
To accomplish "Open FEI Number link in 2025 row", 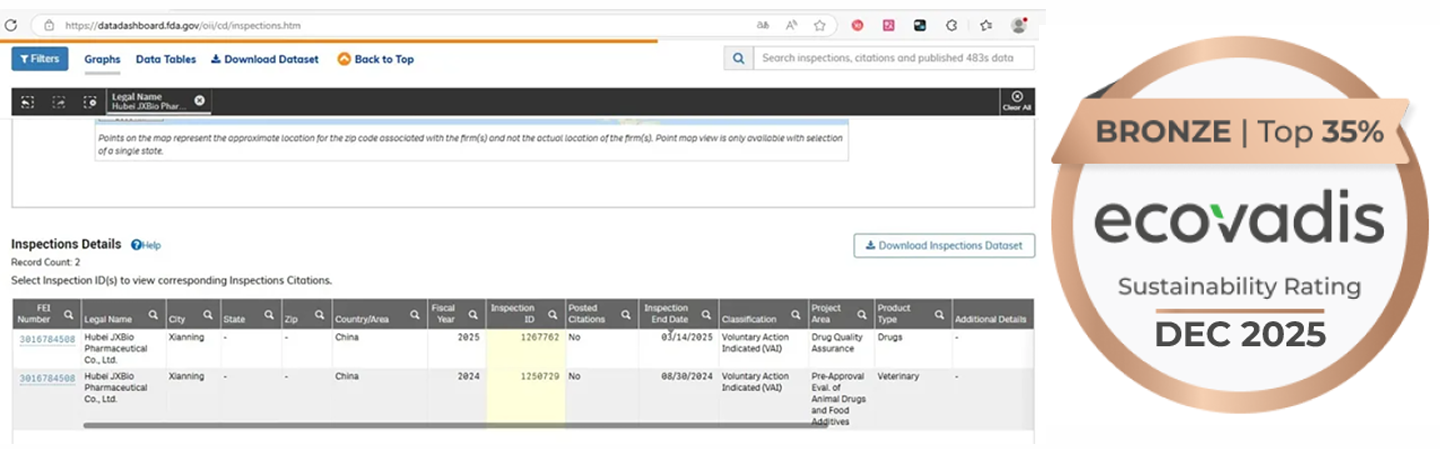I will click(47, 339).
